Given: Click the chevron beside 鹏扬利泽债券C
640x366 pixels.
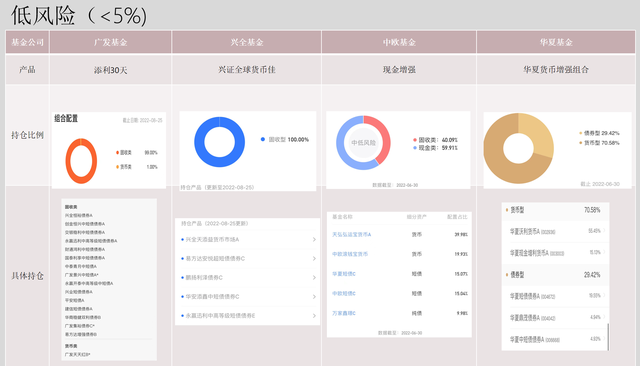Looking at the screenshot, I should [314, 277].
